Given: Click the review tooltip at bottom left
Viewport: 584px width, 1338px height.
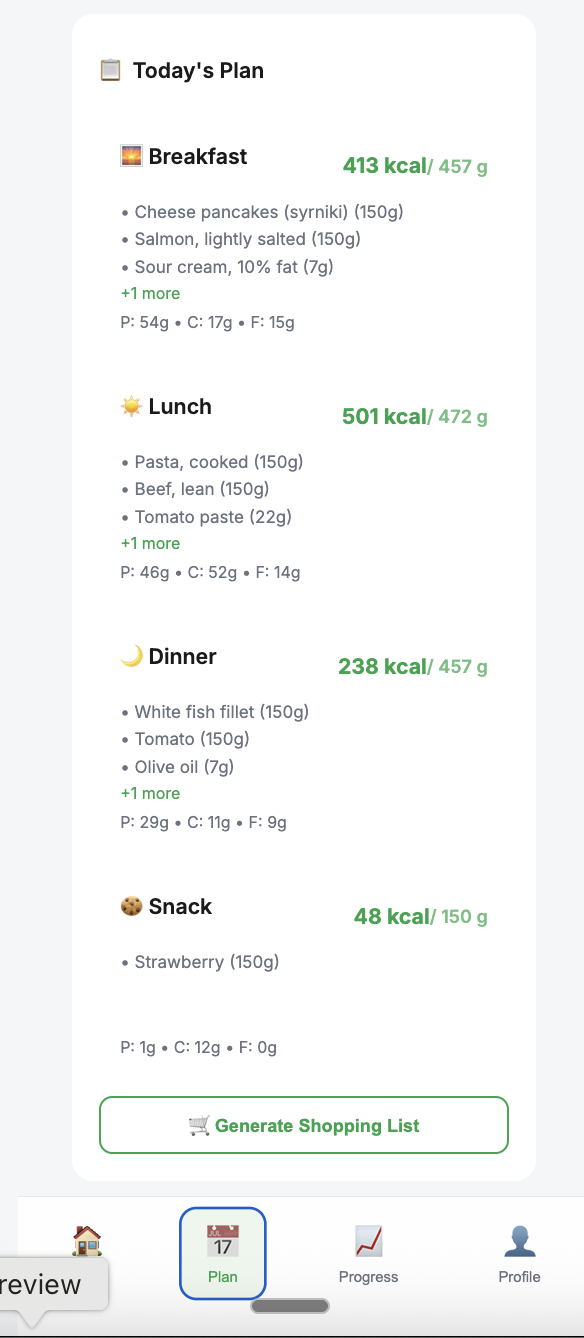Looking at the screenshot, I should (45, 1285).
